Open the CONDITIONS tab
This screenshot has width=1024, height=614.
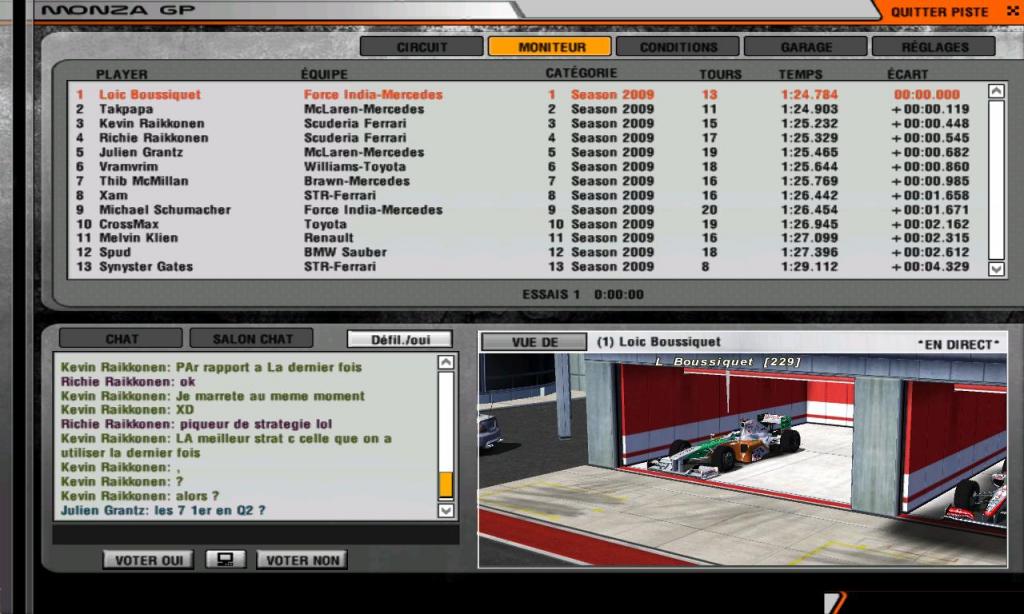click(678, 46)
